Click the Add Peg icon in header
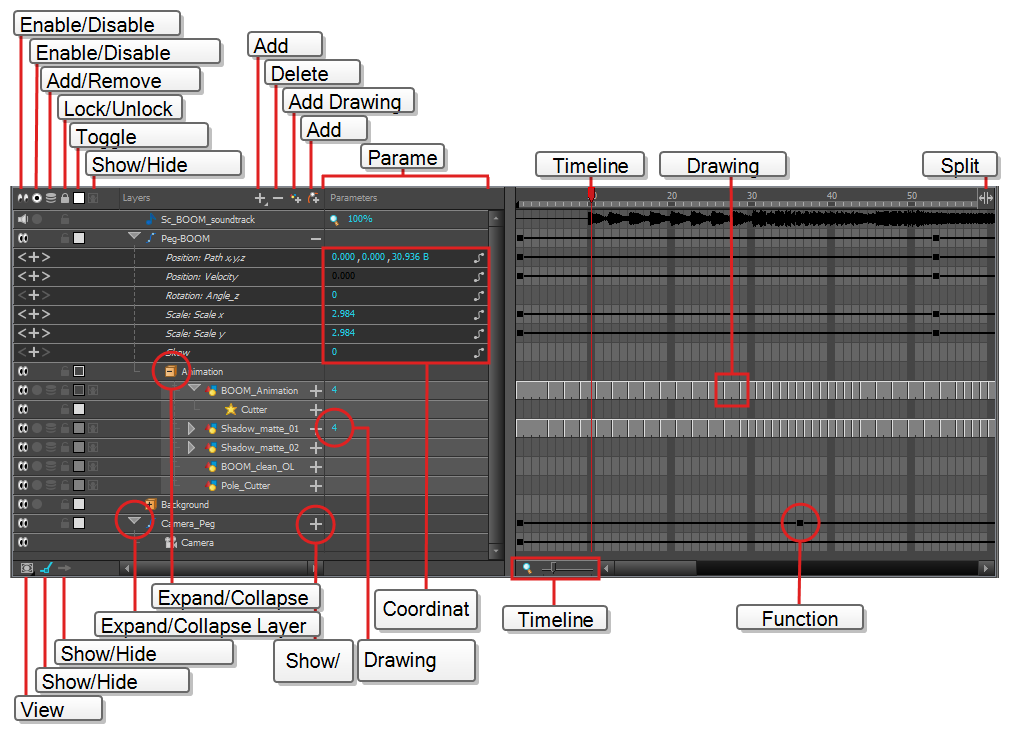1009x736 pixels. [314, 199]
